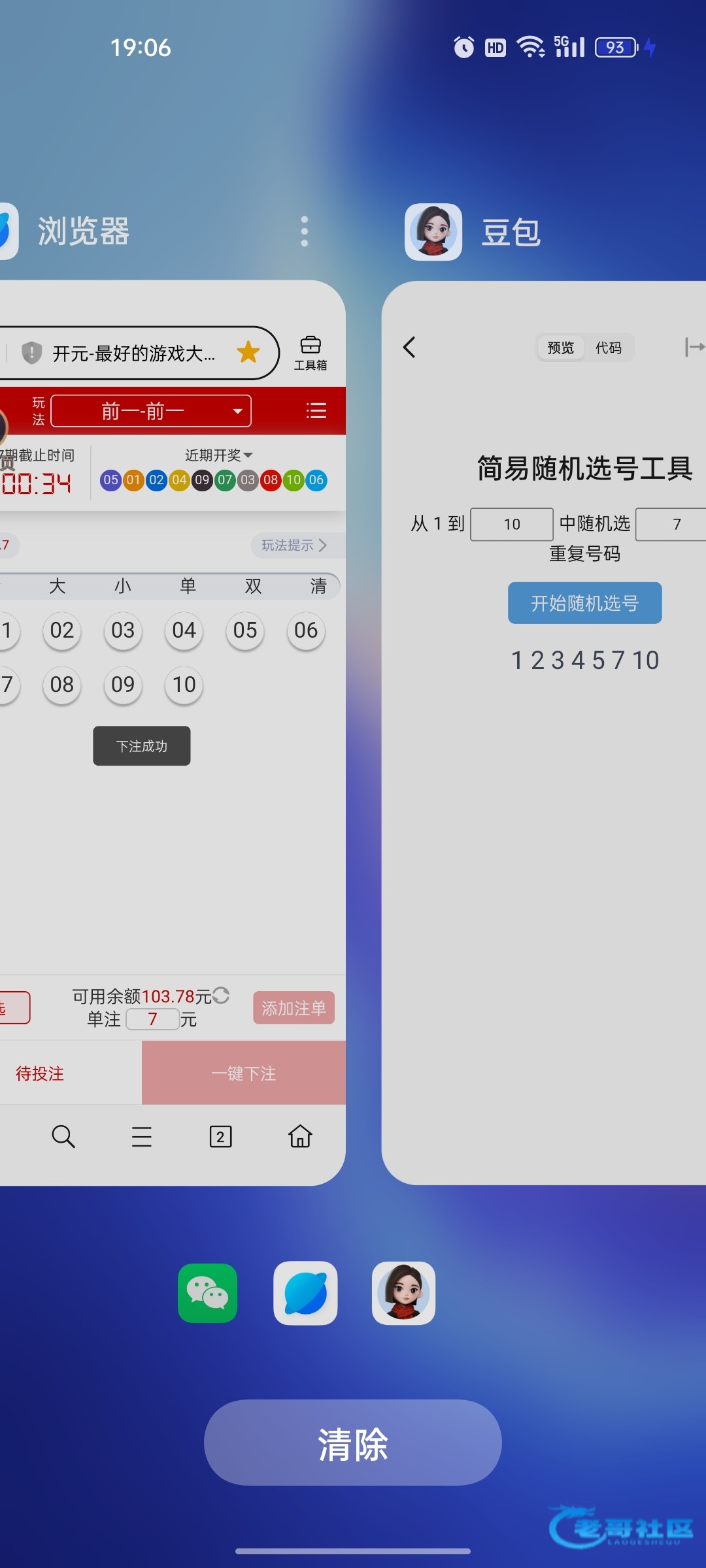Open the browser tabs counter icon
This screenshot has width=706, height=1568.
(220, 1137)
